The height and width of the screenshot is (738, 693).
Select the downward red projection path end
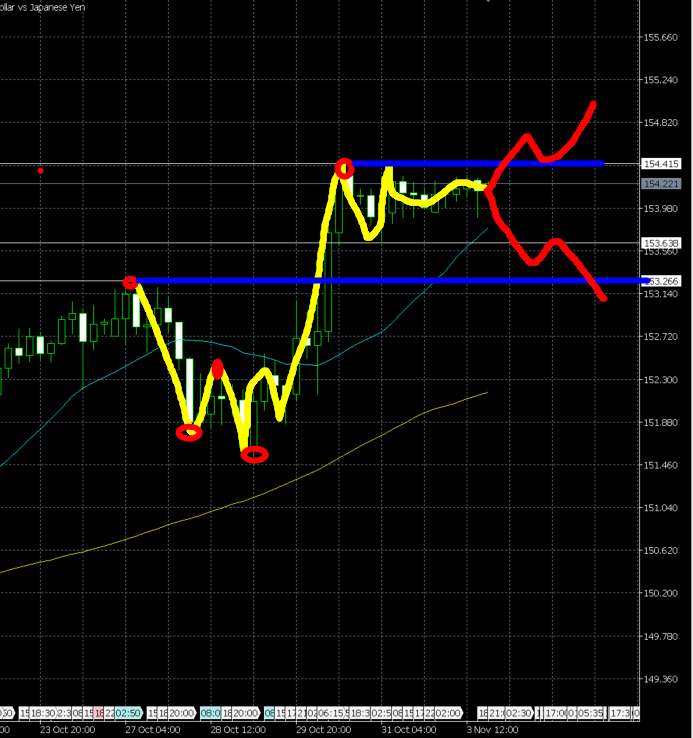602,297
